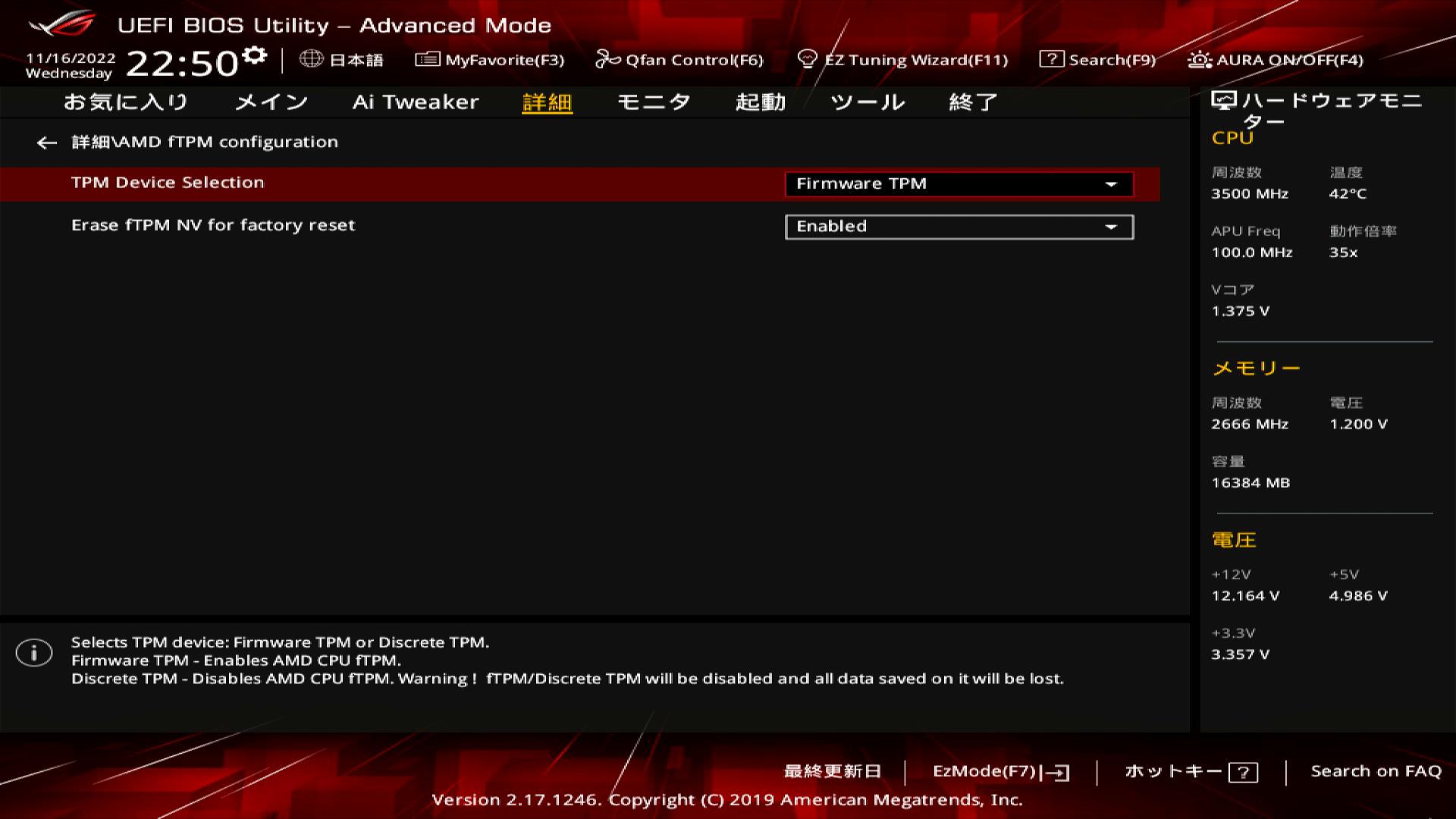Open the hotkey help question mark icon
Screen dimensions: 1456x819
[1242, 773]
